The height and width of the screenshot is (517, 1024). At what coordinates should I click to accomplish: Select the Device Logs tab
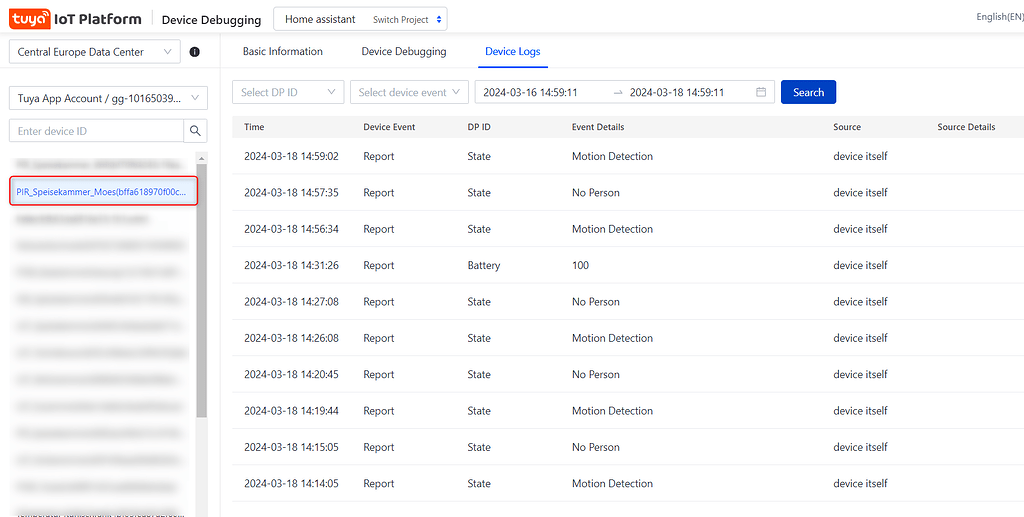[513, 51]
